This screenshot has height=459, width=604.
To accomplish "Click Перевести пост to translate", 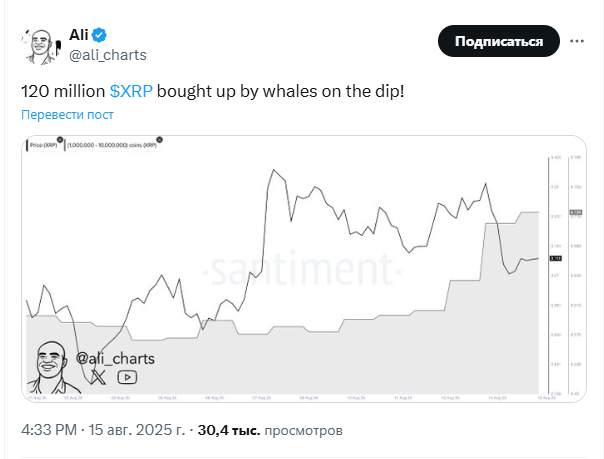I will coord(68,114).
